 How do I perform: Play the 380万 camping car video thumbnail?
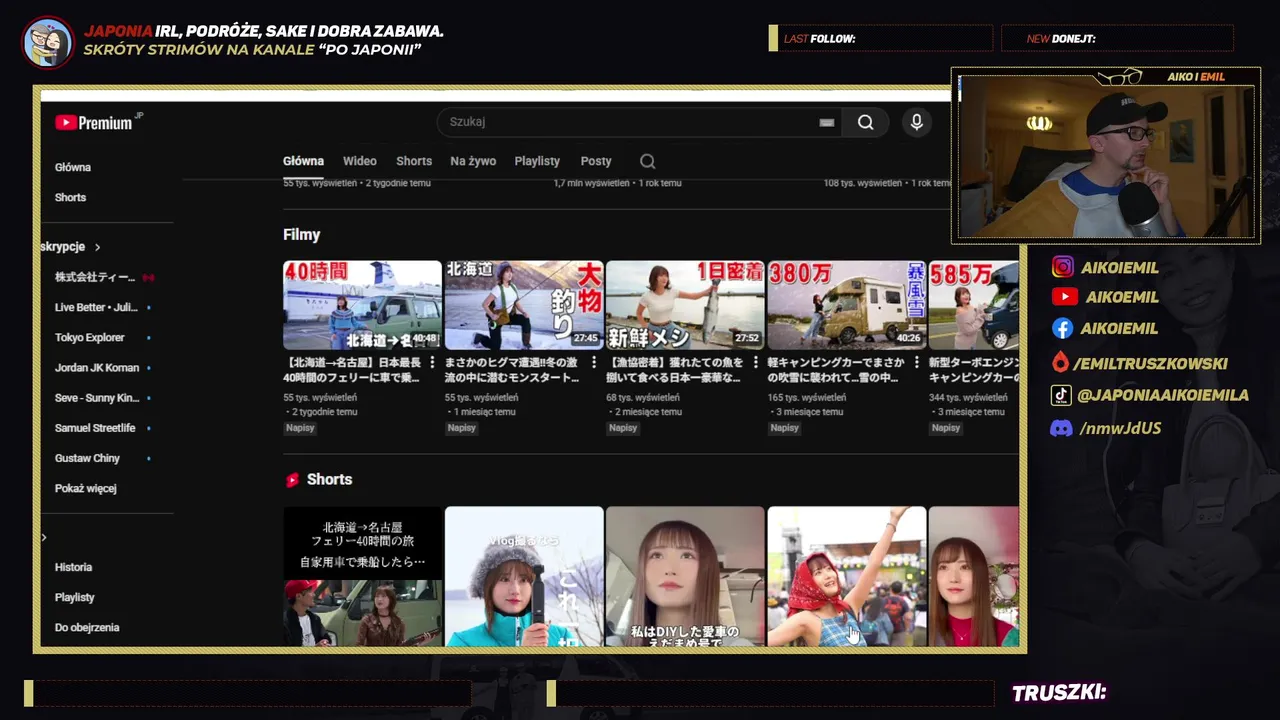tap(847, 305)
